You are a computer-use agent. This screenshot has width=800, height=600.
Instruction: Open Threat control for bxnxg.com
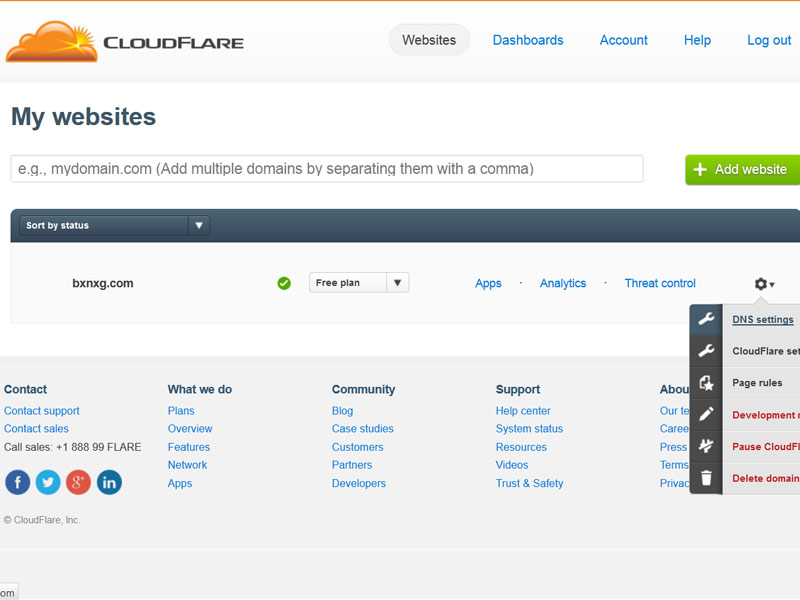(x=660, y=283)
